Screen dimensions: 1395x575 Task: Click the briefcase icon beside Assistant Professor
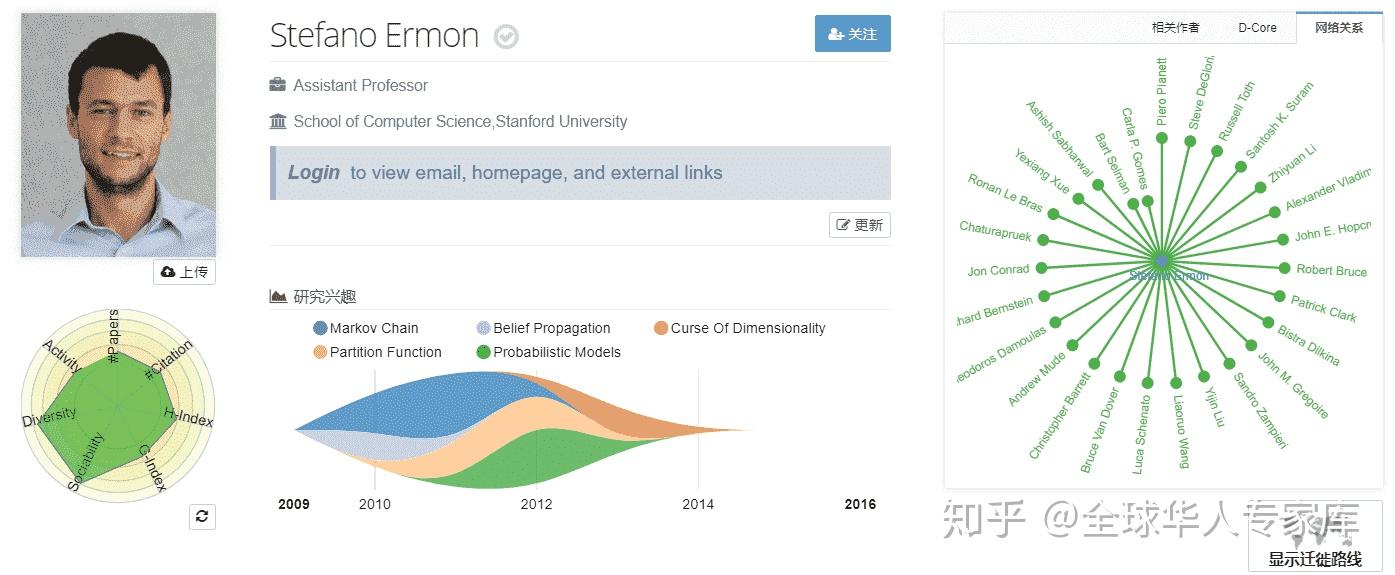pyautogui.click(x=278, y=85)
